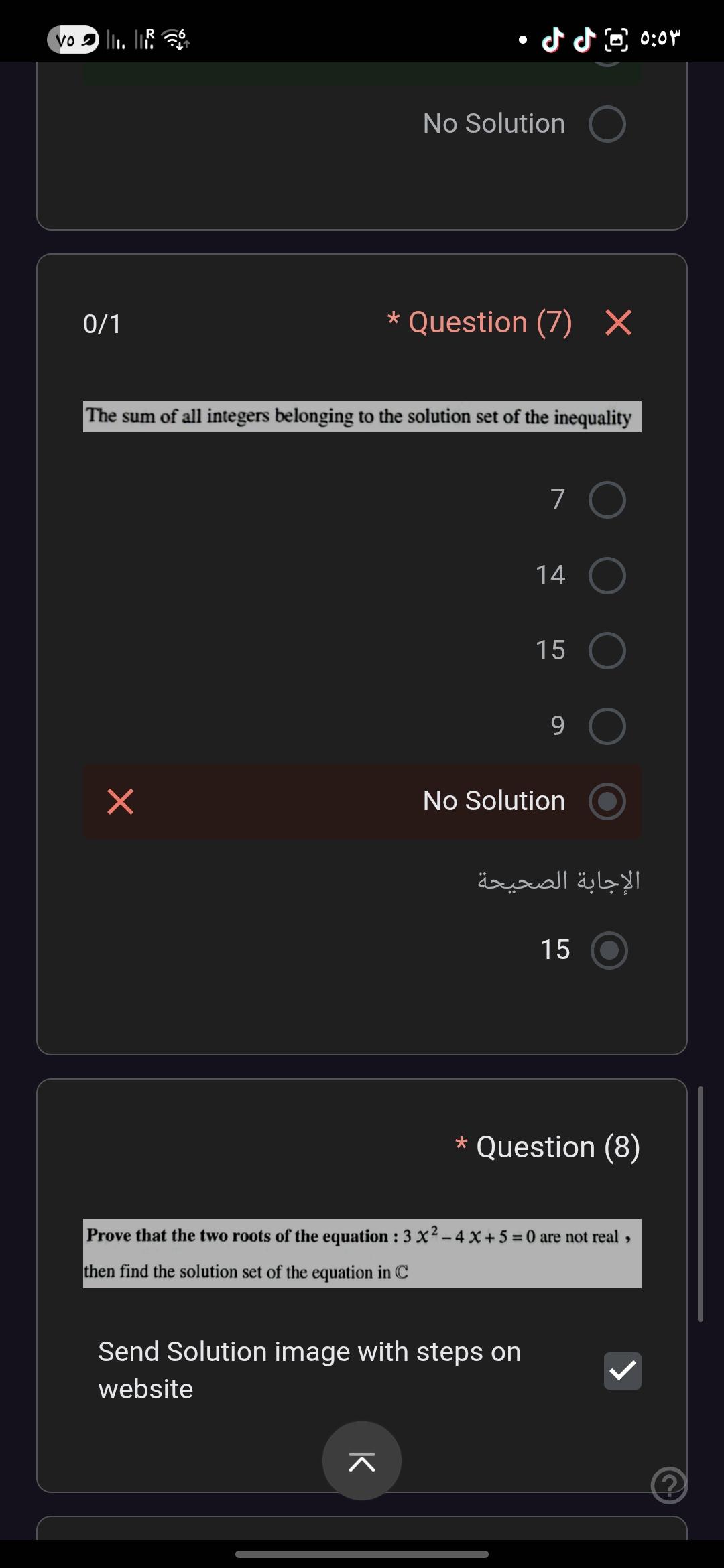Viewport: 724px width, 1568px height.
Task: Tap the first TikTok status bar icon
Action: [552, 40]
